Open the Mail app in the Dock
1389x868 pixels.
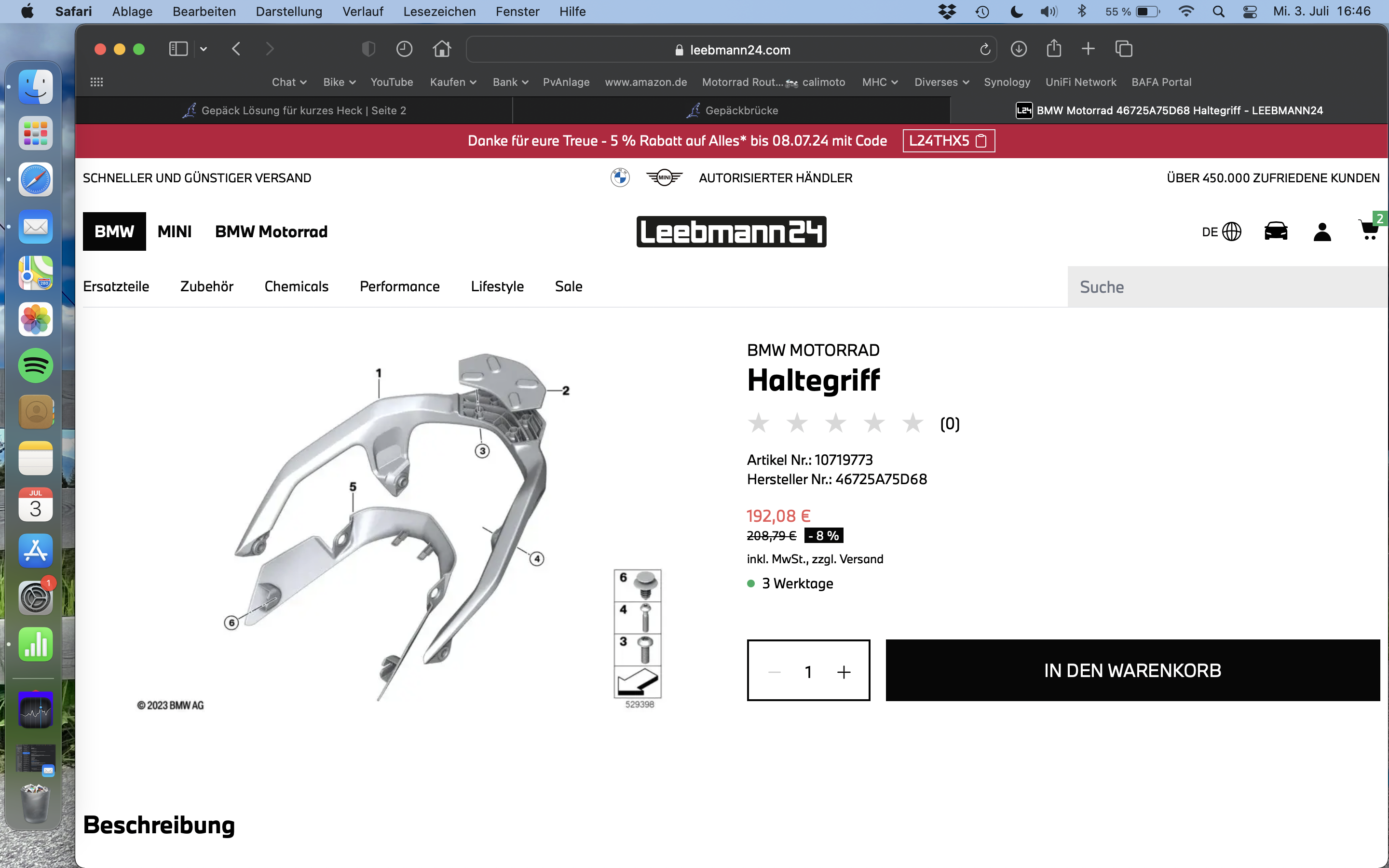(x=36, y=226)
